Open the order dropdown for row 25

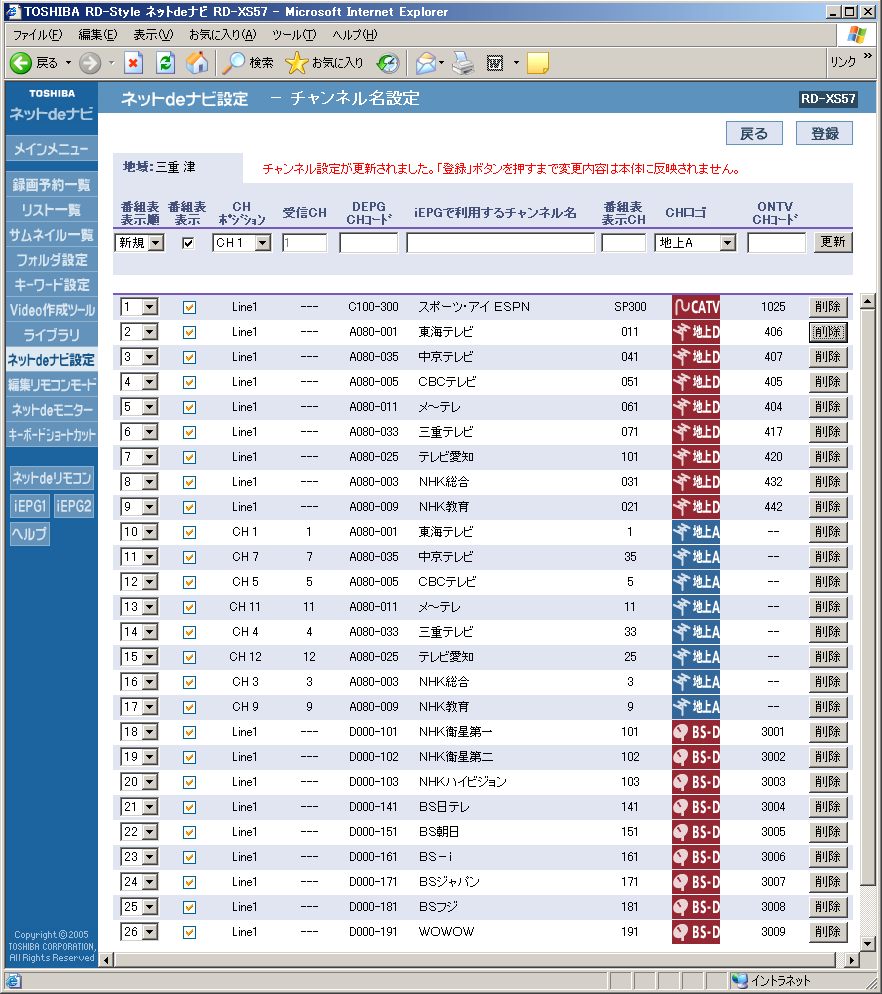tap(139, 907)
